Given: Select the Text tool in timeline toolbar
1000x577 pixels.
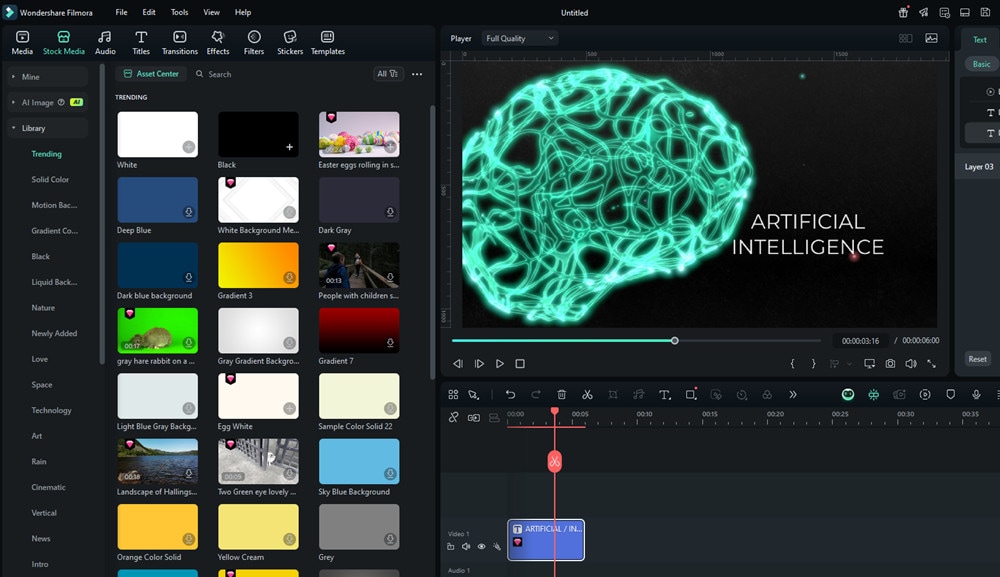Looking at the screenshot, I should pos(664,395).
